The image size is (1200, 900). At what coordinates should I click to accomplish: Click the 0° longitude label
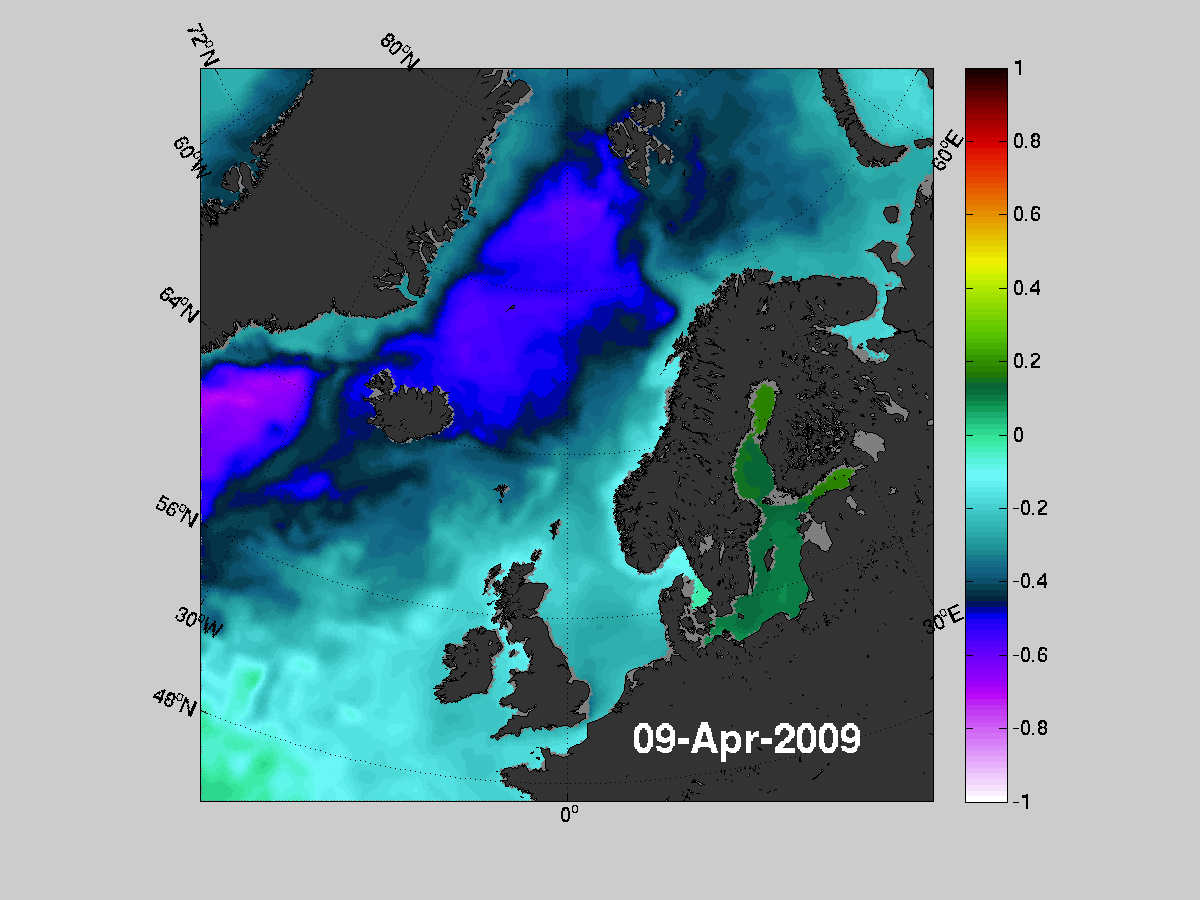[x=569, y=815]
